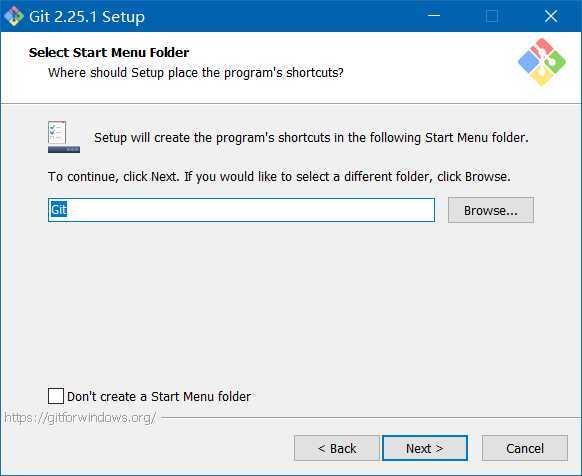Minimize the Git Setup window

click(434, 16)
